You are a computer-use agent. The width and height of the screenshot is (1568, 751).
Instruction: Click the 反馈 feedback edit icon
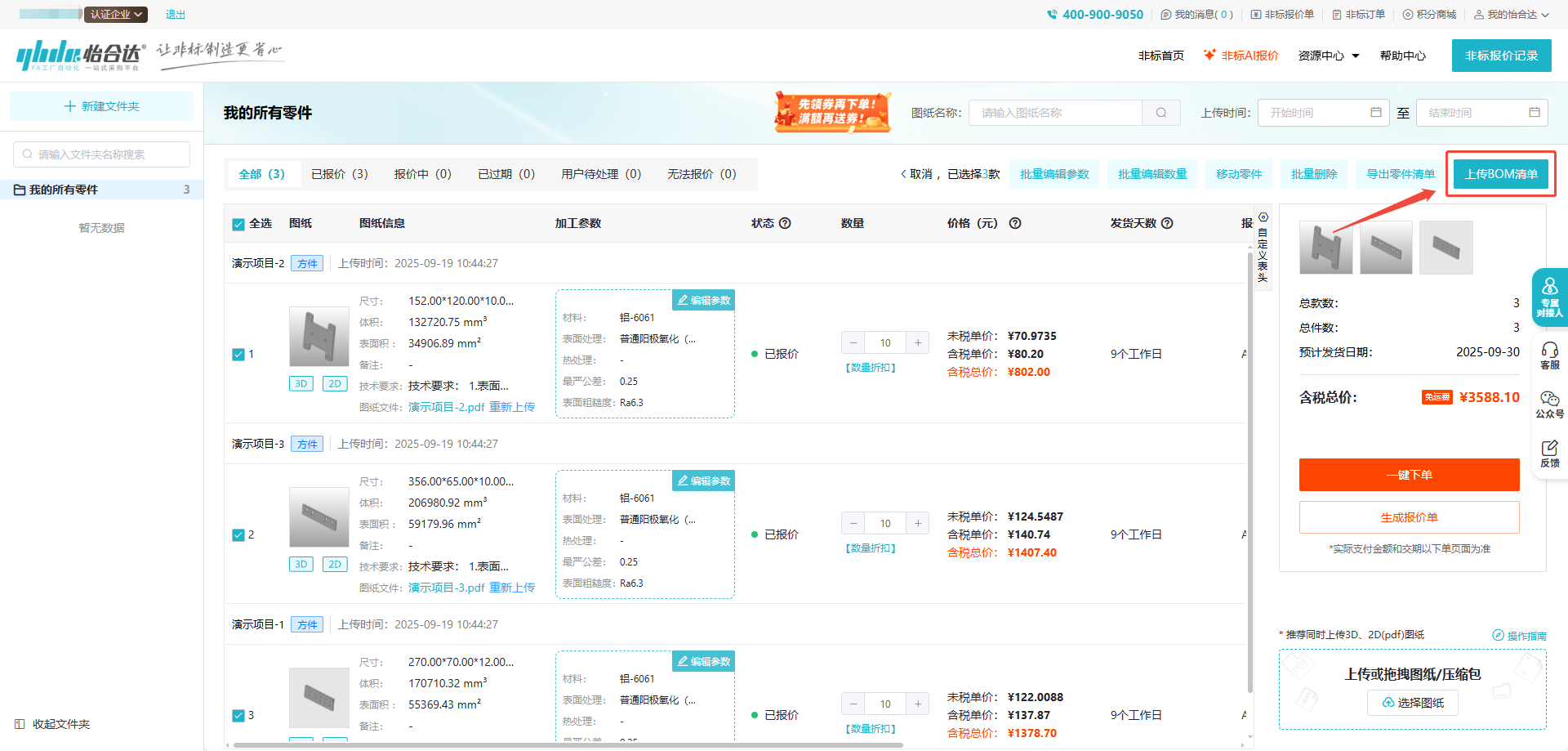[1549, 453]
